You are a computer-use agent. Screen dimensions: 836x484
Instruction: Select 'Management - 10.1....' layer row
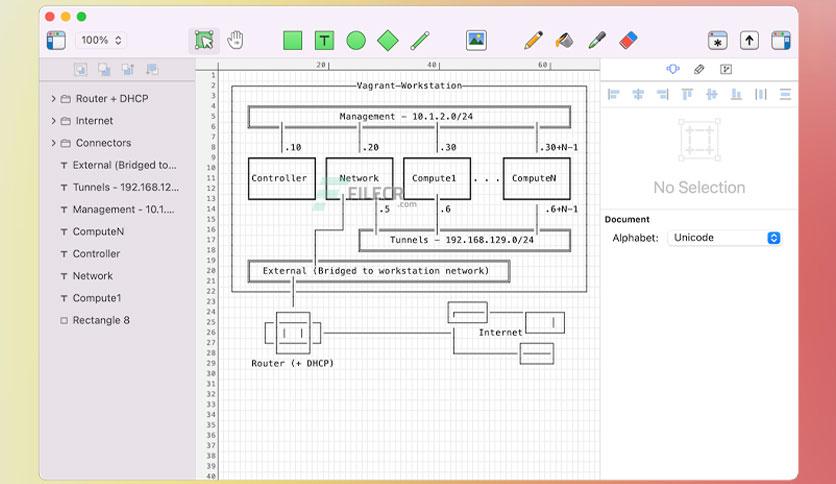(117, 209)
